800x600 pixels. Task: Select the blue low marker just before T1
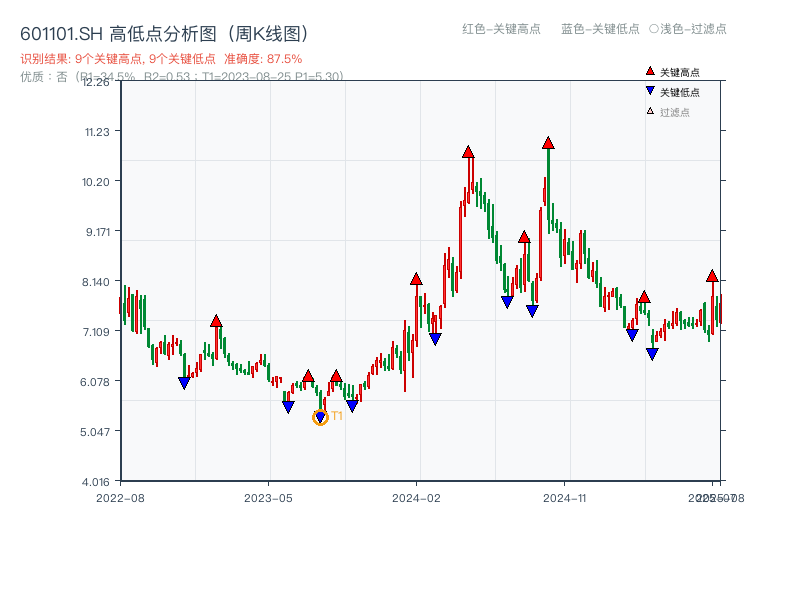tap(288, 407)
